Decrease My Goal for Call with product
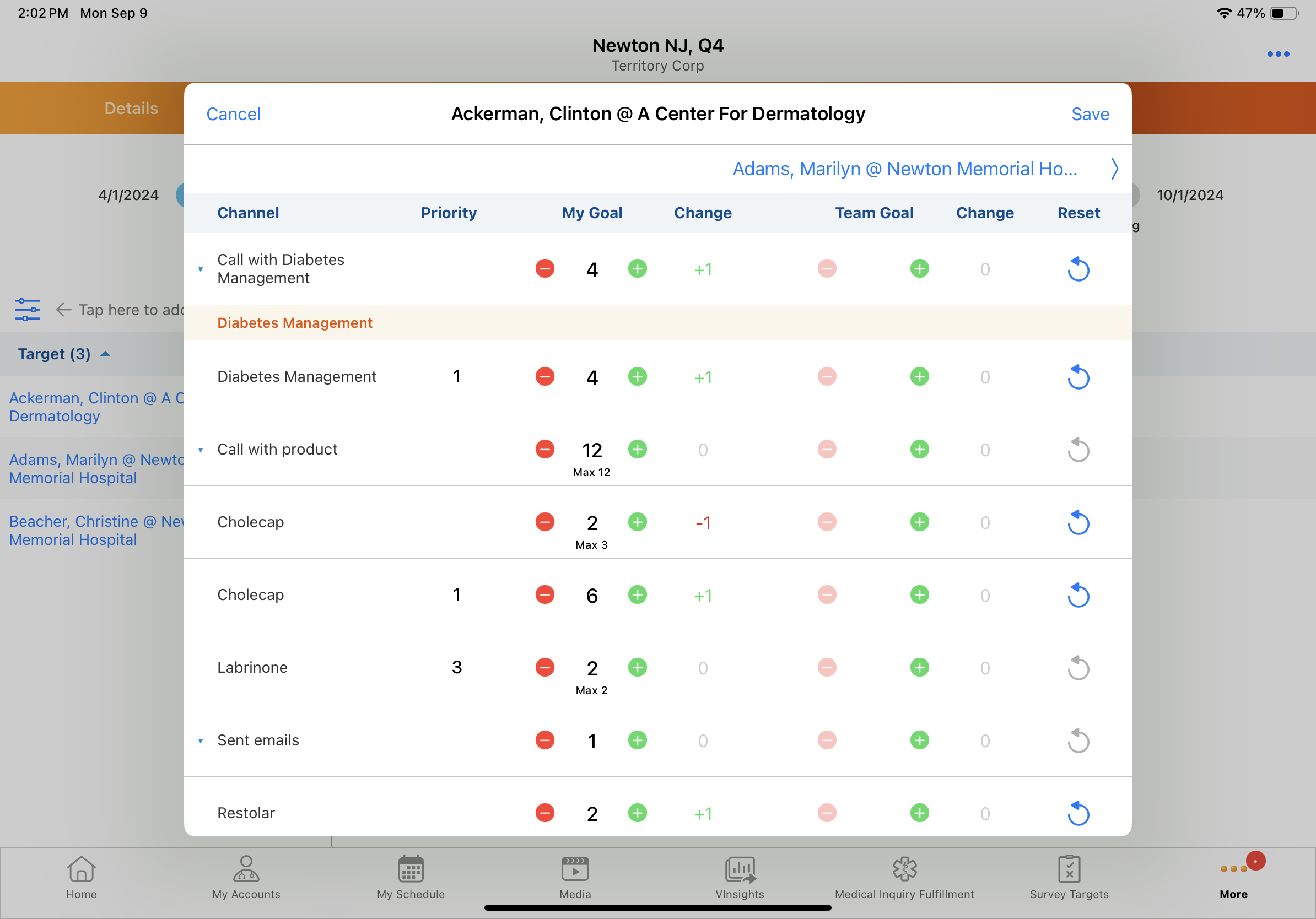1316x919 pixels. tap(544, 449)
